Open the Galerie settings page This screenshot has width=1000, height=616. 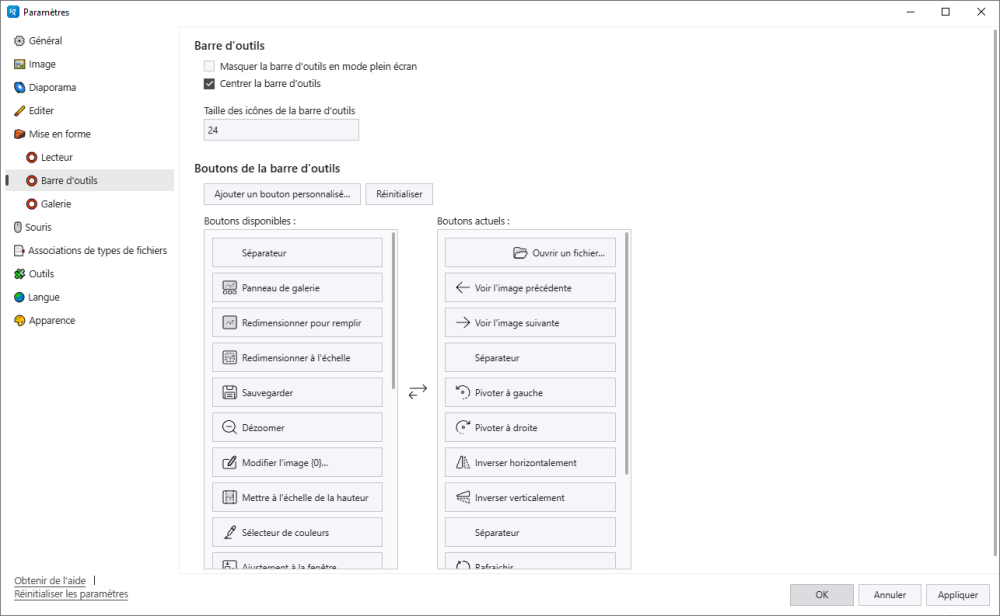[55, 204]
